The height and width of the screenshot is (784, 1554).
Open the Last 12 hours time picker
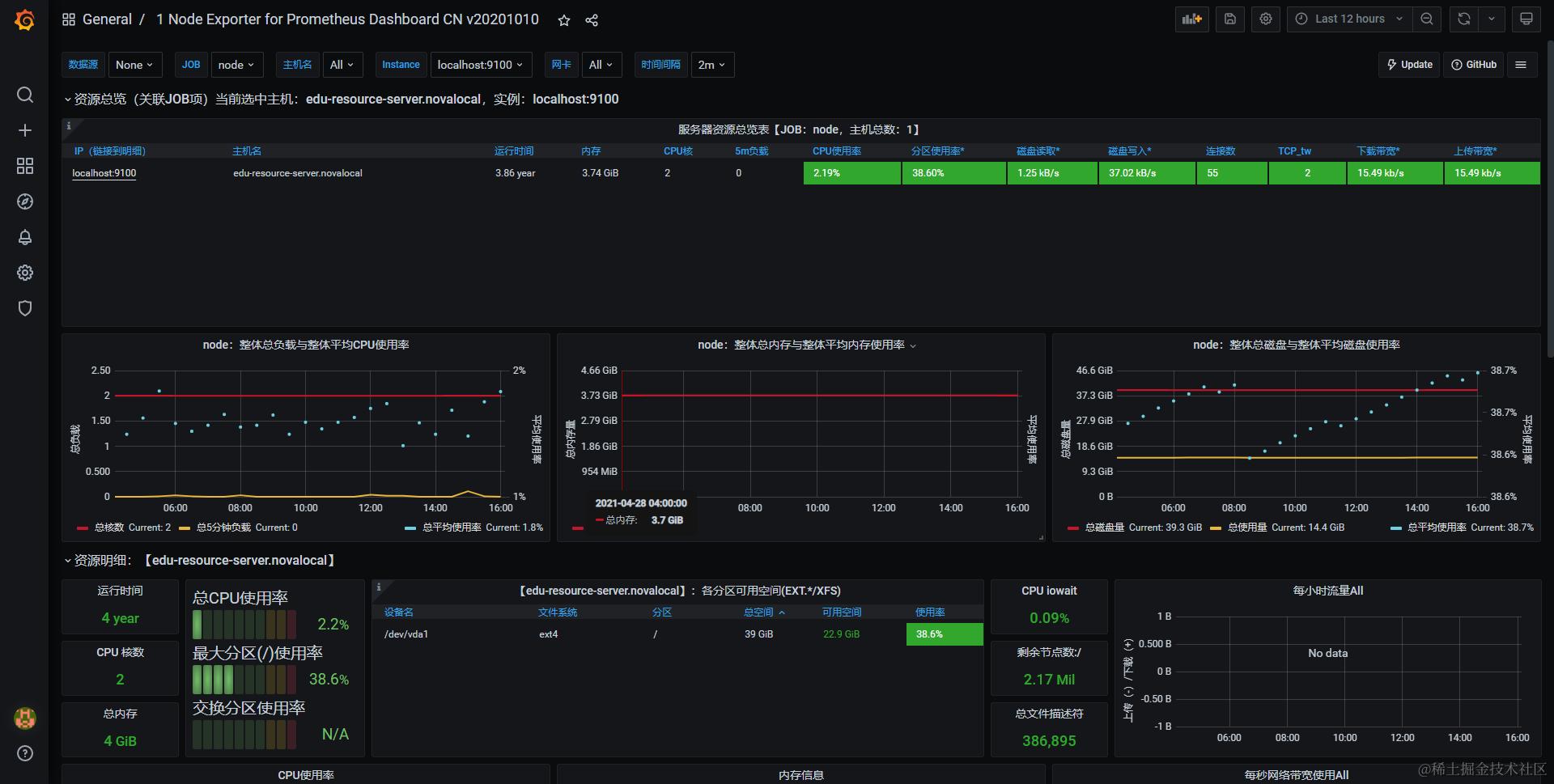tap(1349, 19)
